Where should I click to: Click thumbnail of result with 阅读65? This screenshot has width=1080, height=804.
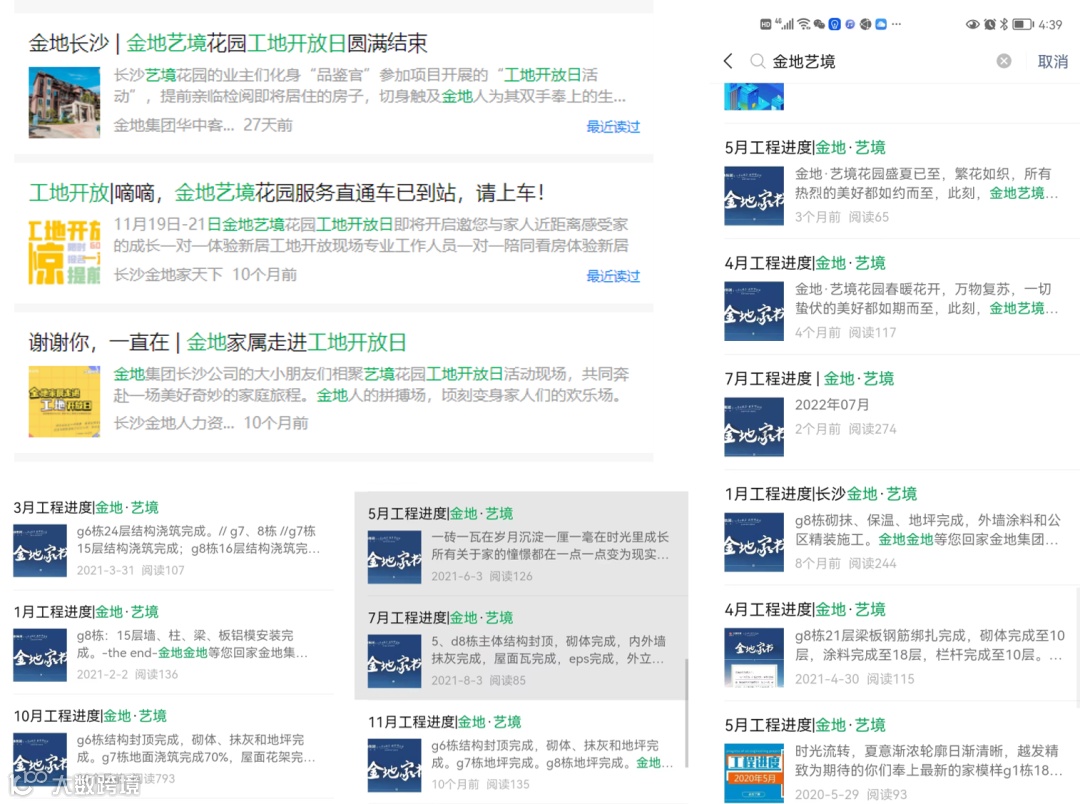pos(754,196)
